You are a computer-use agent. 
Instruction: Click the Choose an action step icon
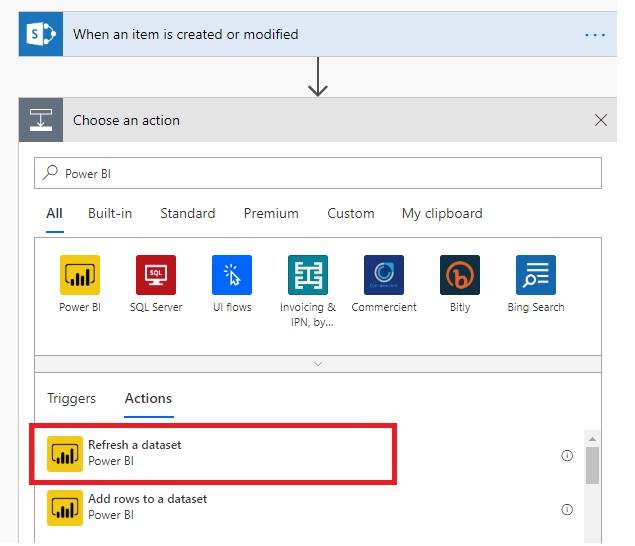40,120
